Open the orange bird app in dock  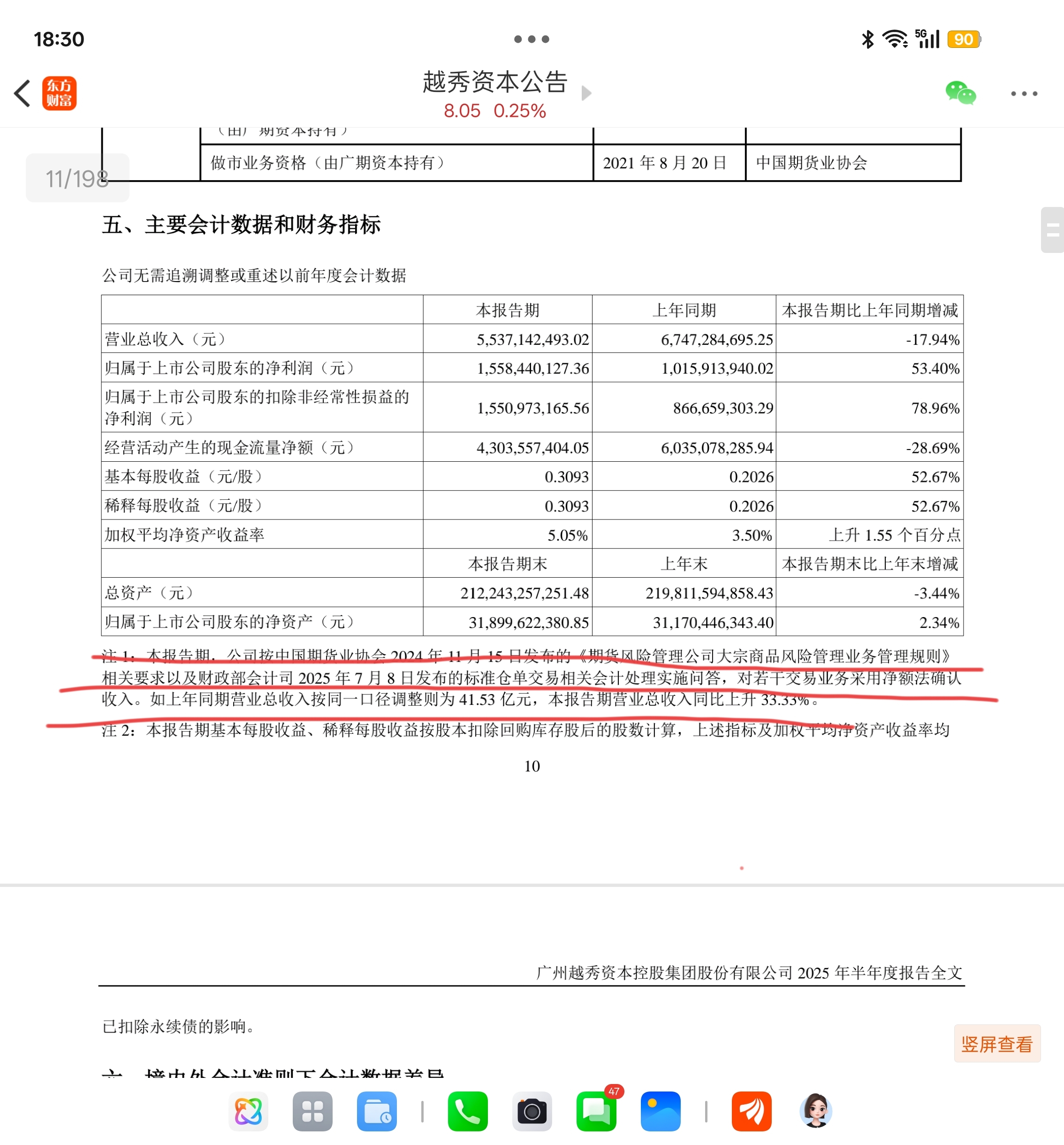(752, 1111)
